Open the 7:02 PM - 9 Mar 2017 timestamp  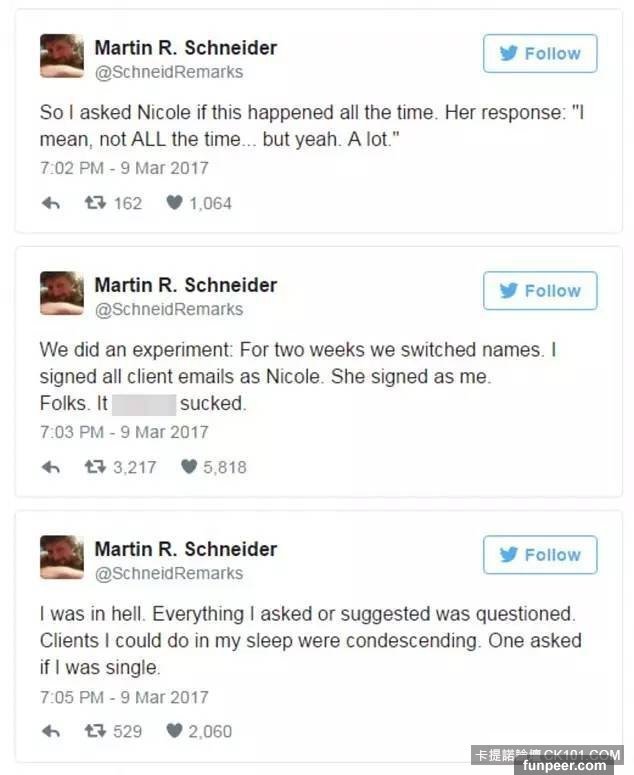124,168
